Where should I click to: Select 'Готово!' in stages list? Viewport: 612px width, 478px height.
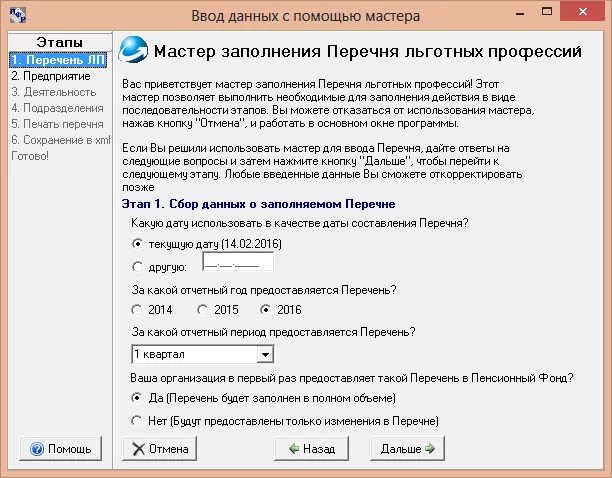pos(30,156)
